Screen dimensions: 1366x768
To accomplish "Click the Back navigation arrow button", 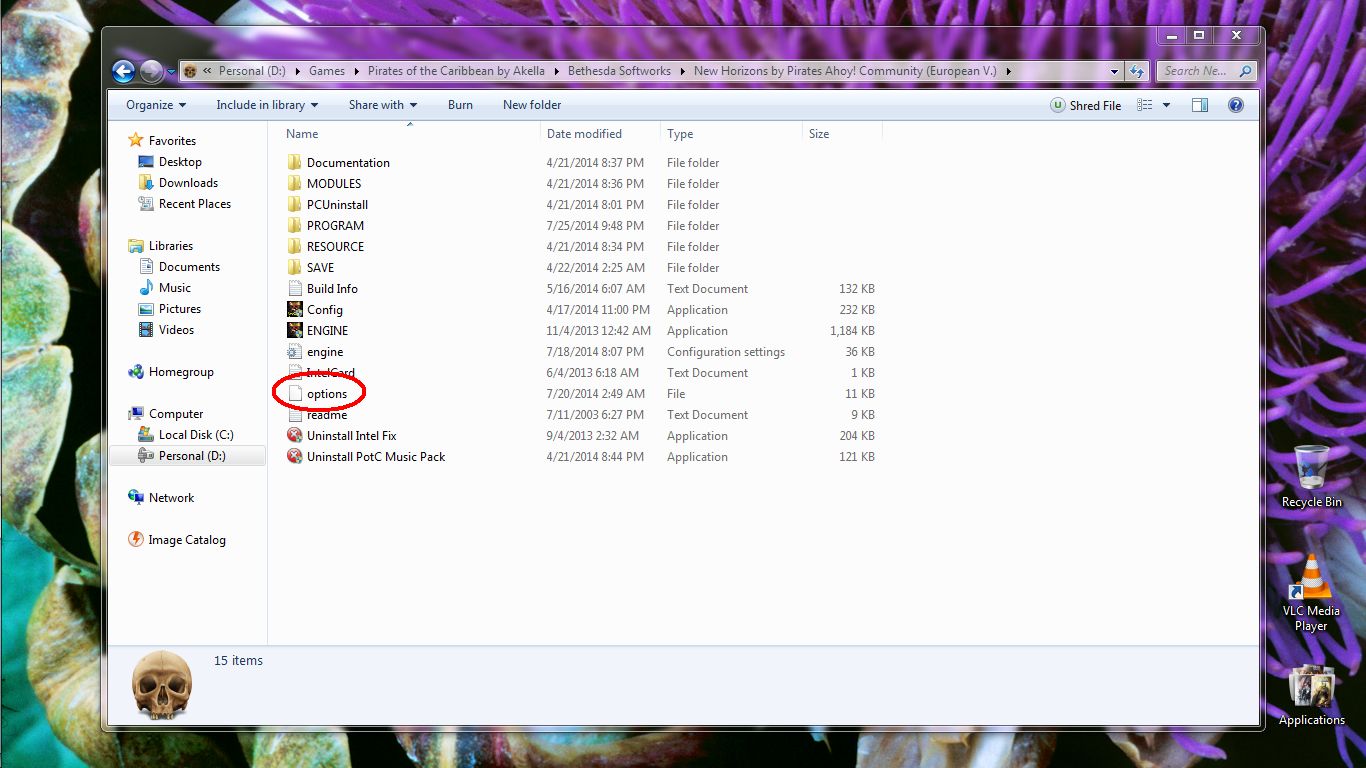I will (124, 71).
